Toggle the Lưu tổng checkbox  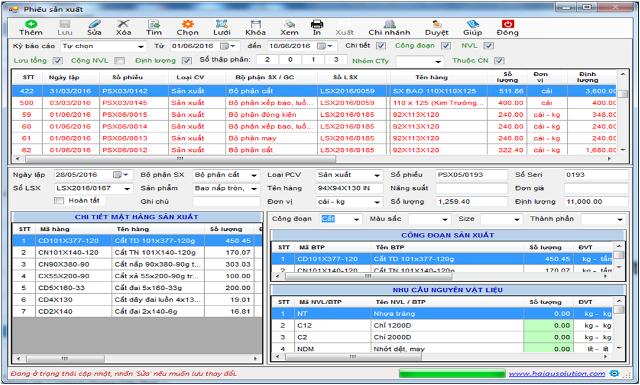tap(58, 60)
